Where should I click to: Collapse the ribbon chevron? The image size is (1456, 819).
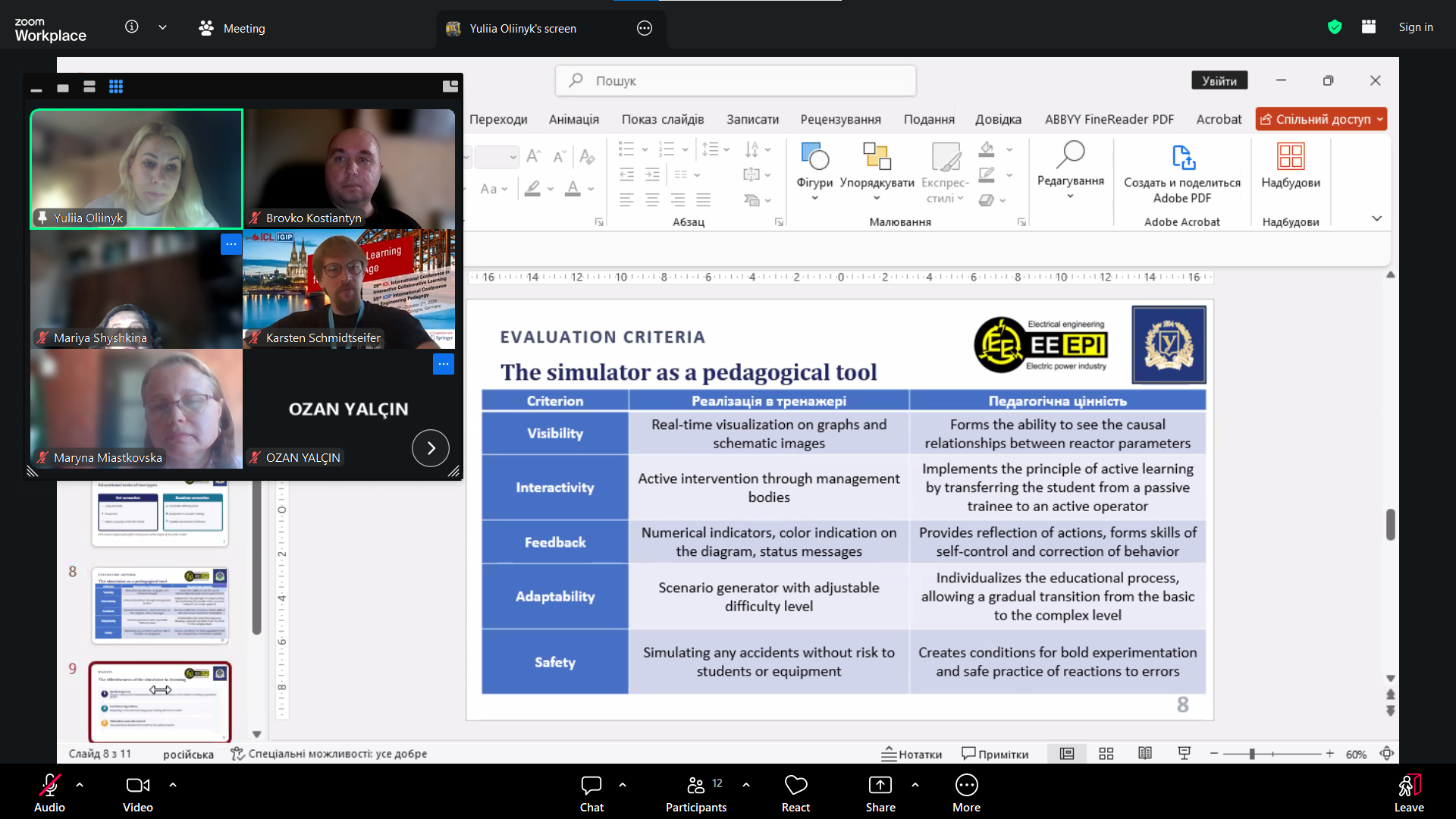click(1376, 218)
